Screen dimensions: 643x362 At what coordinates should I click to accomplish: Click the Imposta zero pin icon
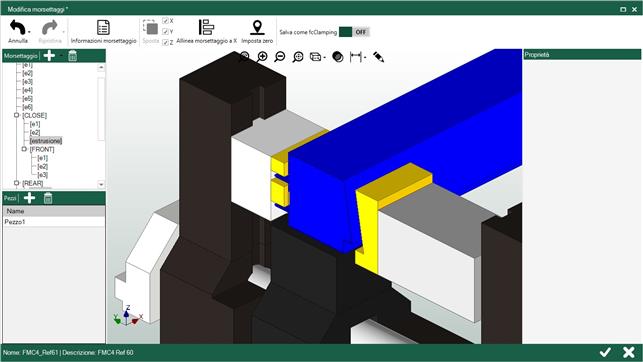point(257,27)
